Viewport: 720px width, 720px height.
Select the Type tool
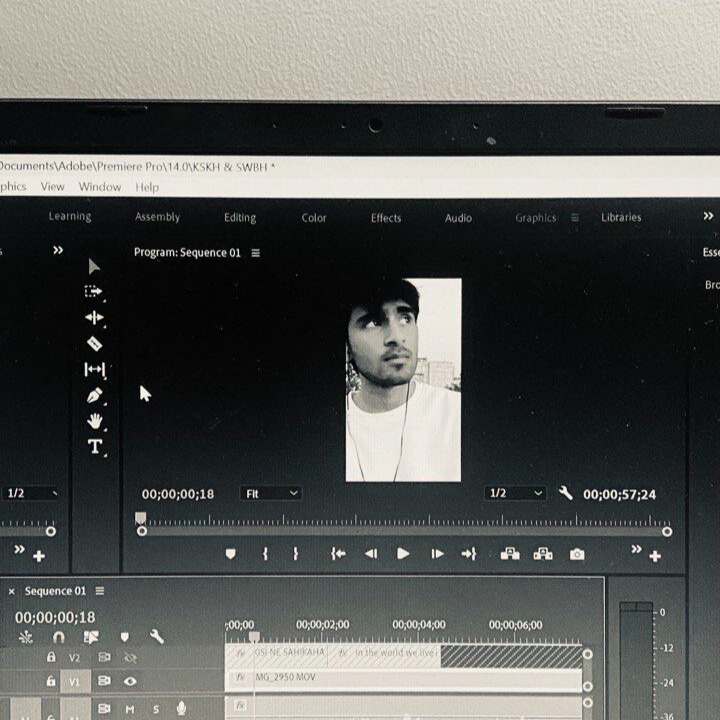coord(95,446)
